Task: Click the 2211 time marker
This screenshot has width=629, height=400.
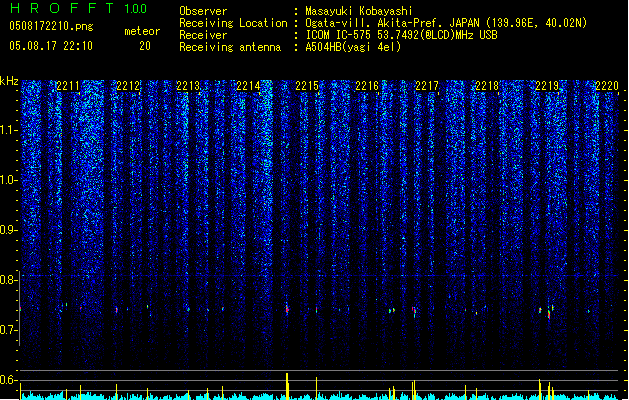Action: coord(68,86)
